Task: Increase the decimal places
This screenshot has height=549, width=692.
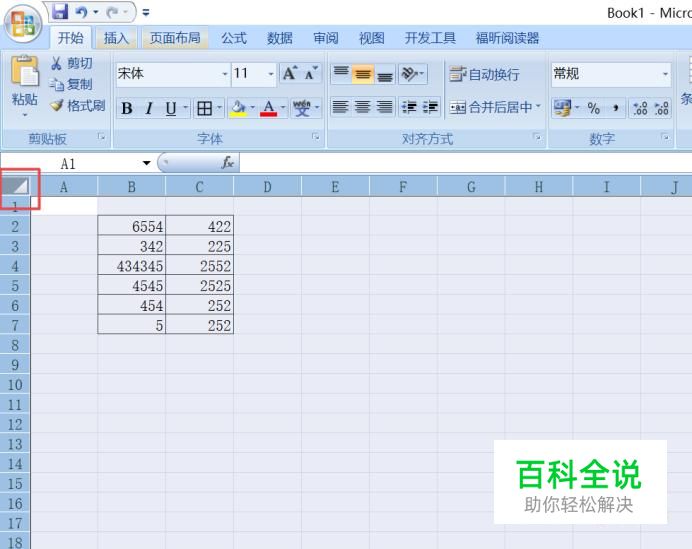Action: [x=640, y=108]
